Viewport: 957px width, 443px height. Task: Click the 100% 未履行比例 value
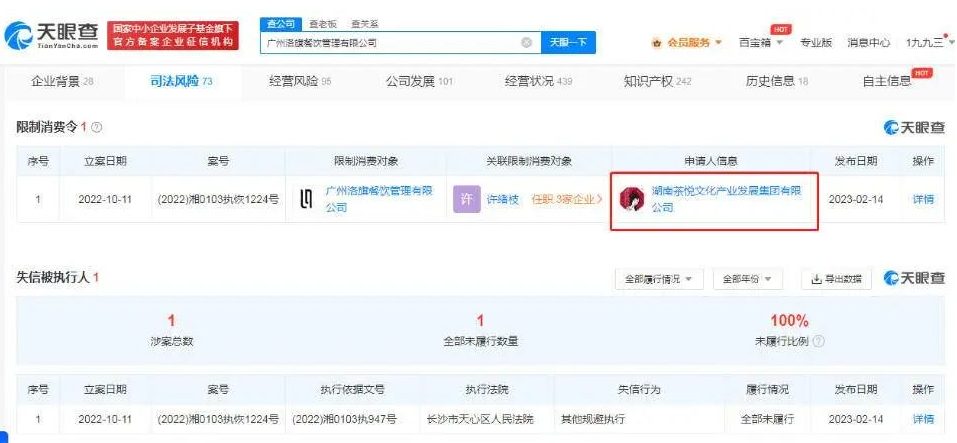[x=789, y=320]
